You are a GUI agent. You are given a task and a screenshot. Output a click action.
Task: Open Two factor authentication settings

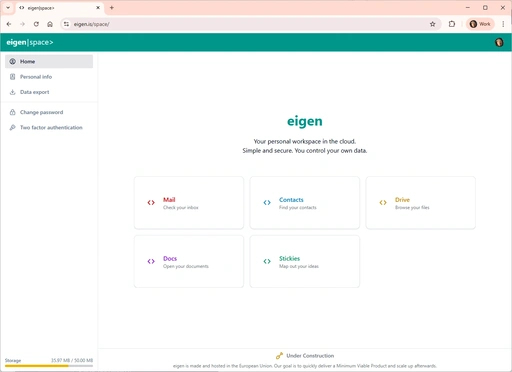[x=49, y=127]
